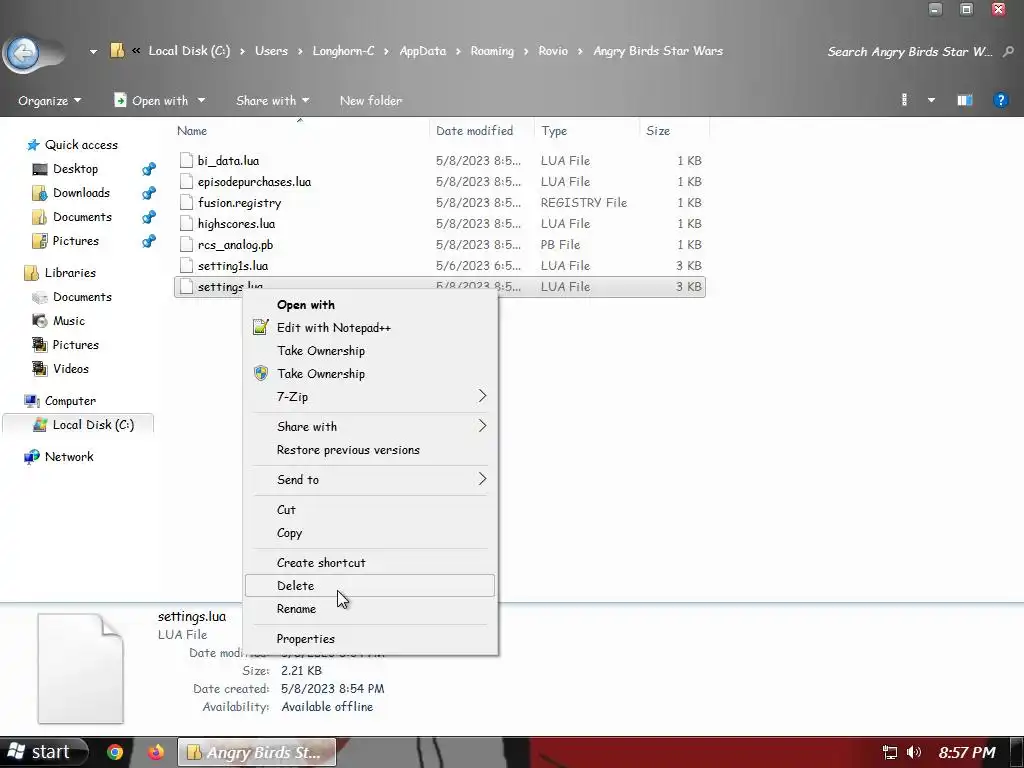Viewport: 1024px width, 768px height.
Task: Choose Open with in the context menu
Action: point(370,305)
